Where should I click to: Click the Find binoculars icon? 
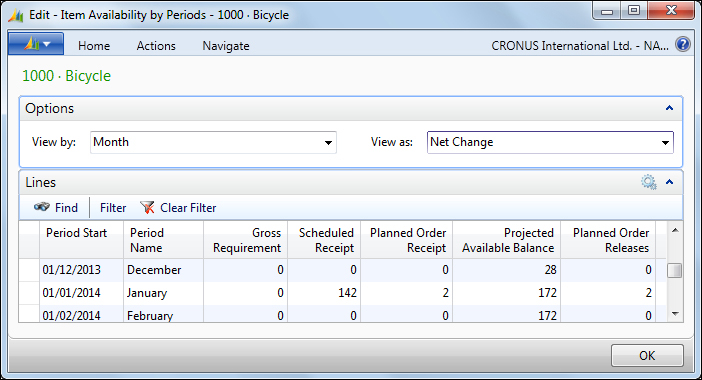click(x=42, y=207)
